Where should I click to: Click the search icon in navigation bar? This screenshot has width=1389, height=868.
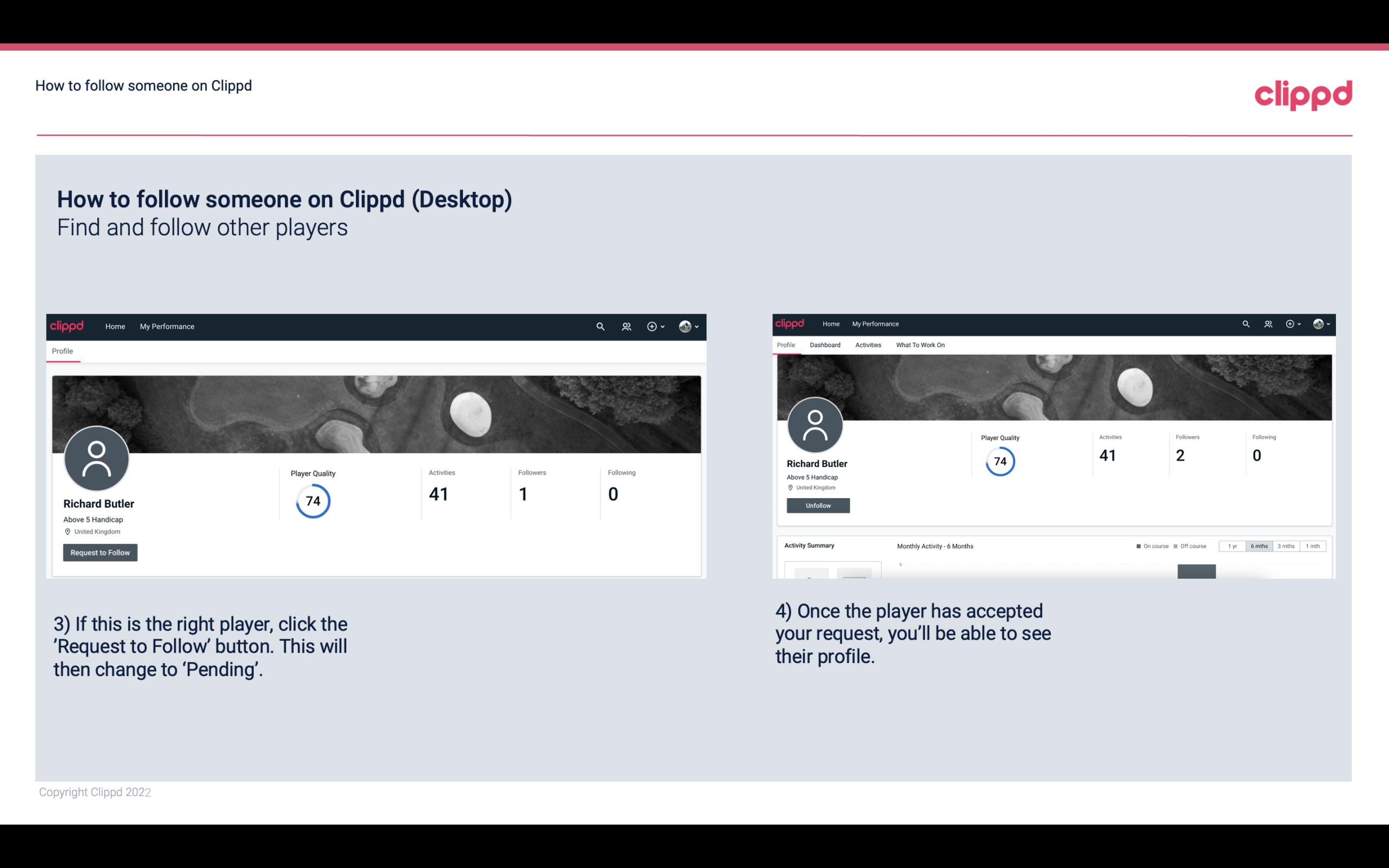[x=599, y=326]
